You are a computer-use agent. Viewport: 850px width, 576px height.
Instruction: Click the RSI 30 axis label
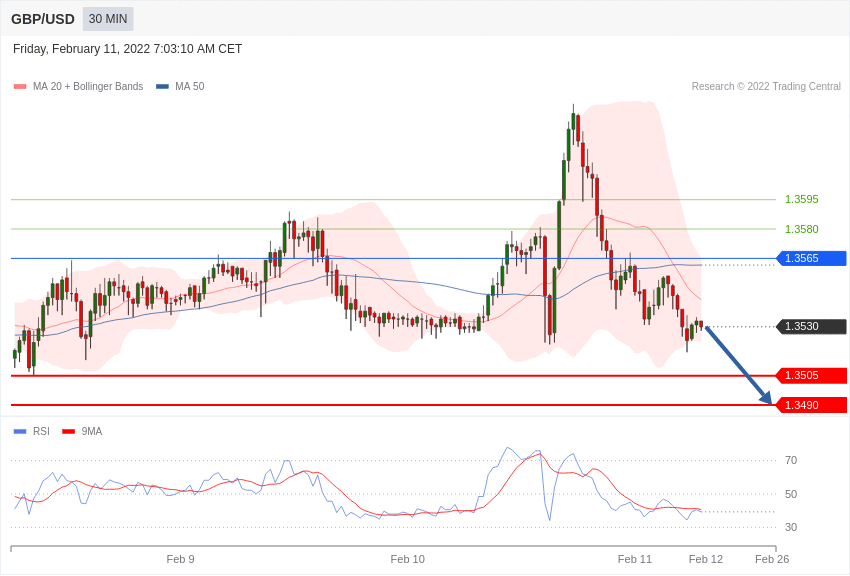coord(791,527)
